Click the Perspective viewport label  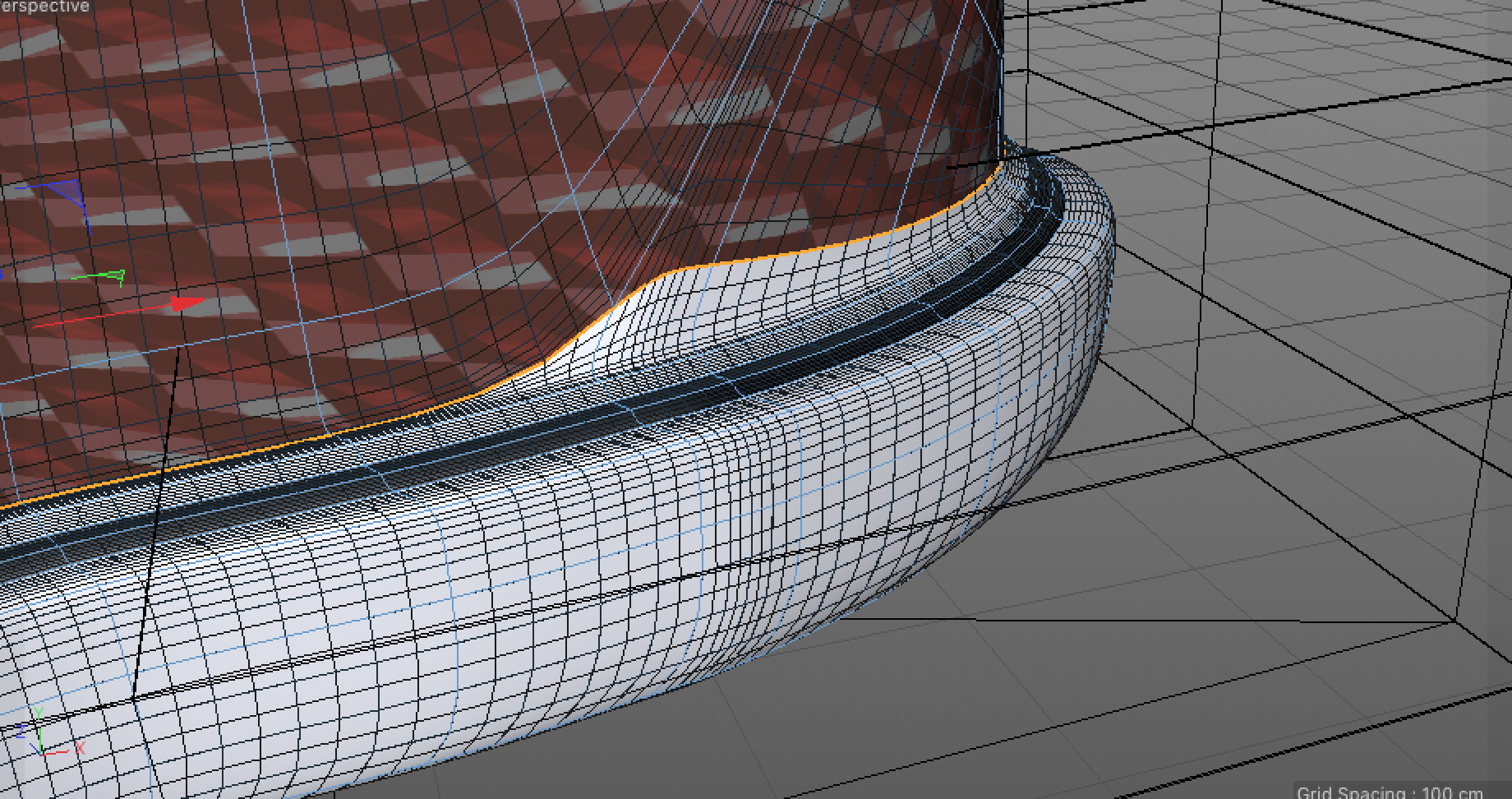point(44,7)
